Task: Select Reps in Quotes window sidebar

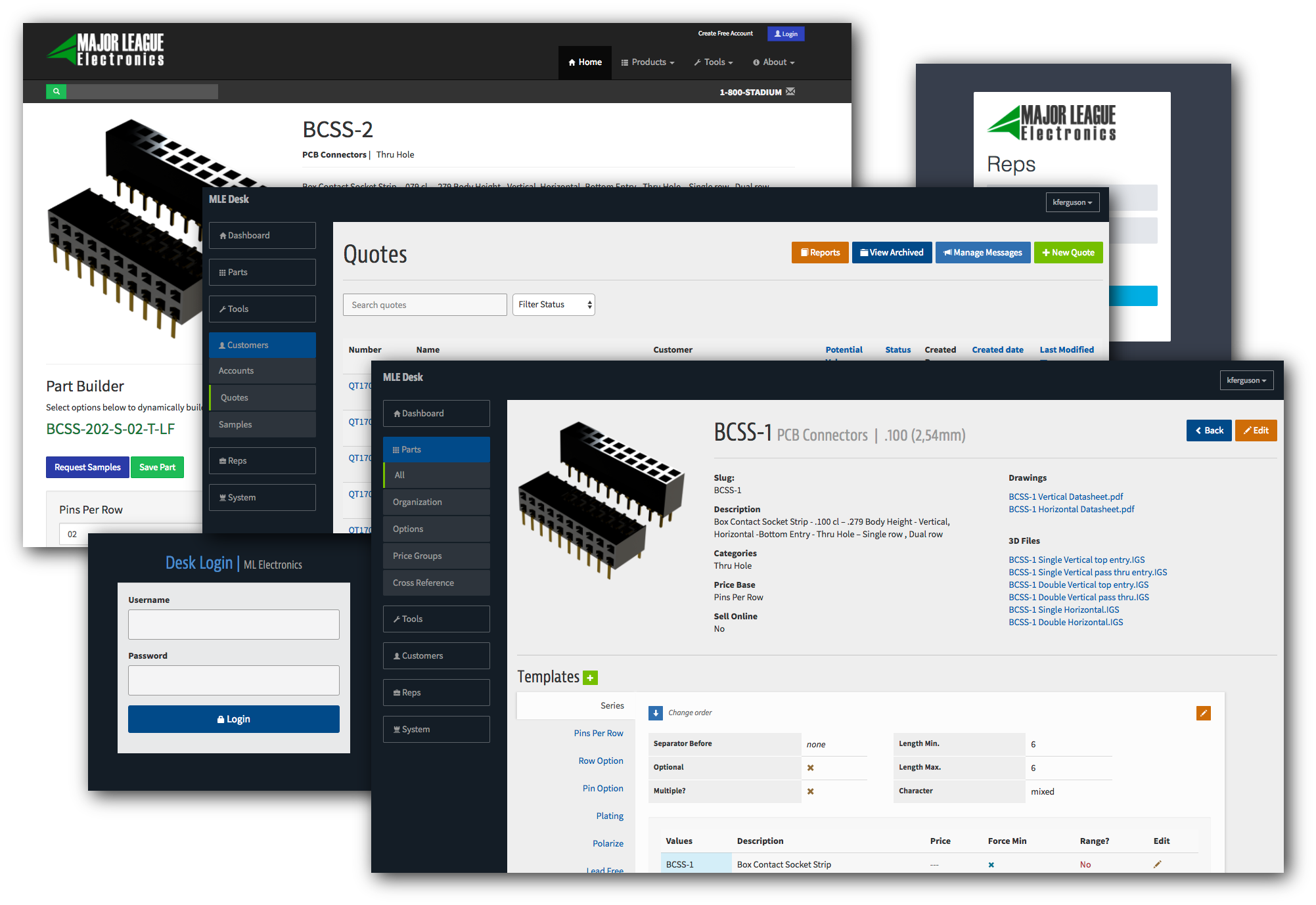Action: (262, 460)
